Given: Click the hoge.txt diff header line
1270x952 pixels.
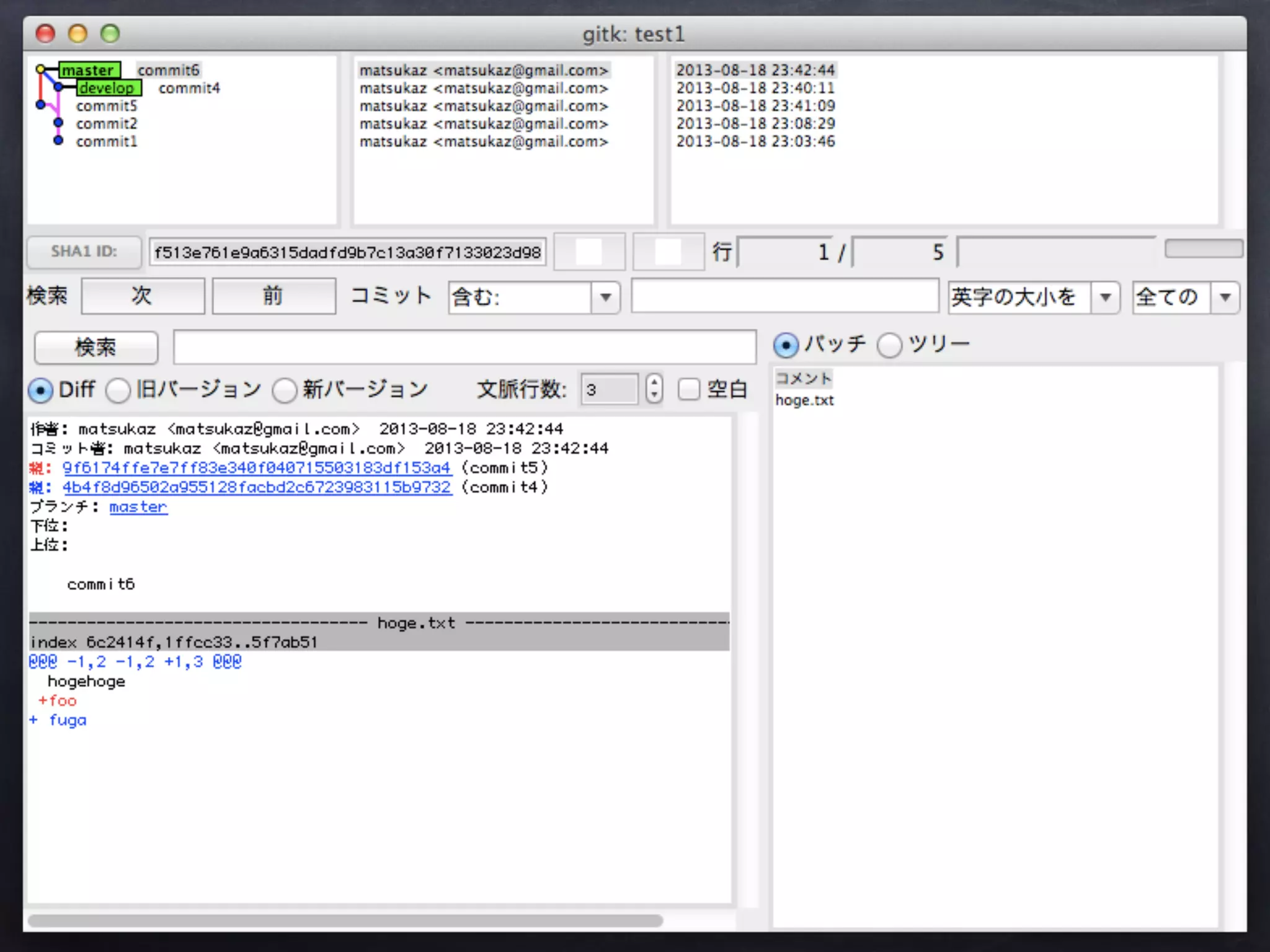Looking at the screenshot, I should click(379, 623).
